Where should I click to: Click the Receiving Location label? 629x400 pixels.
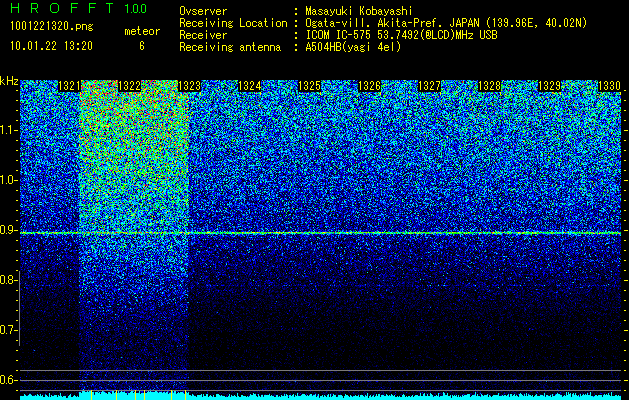[233, 23]
